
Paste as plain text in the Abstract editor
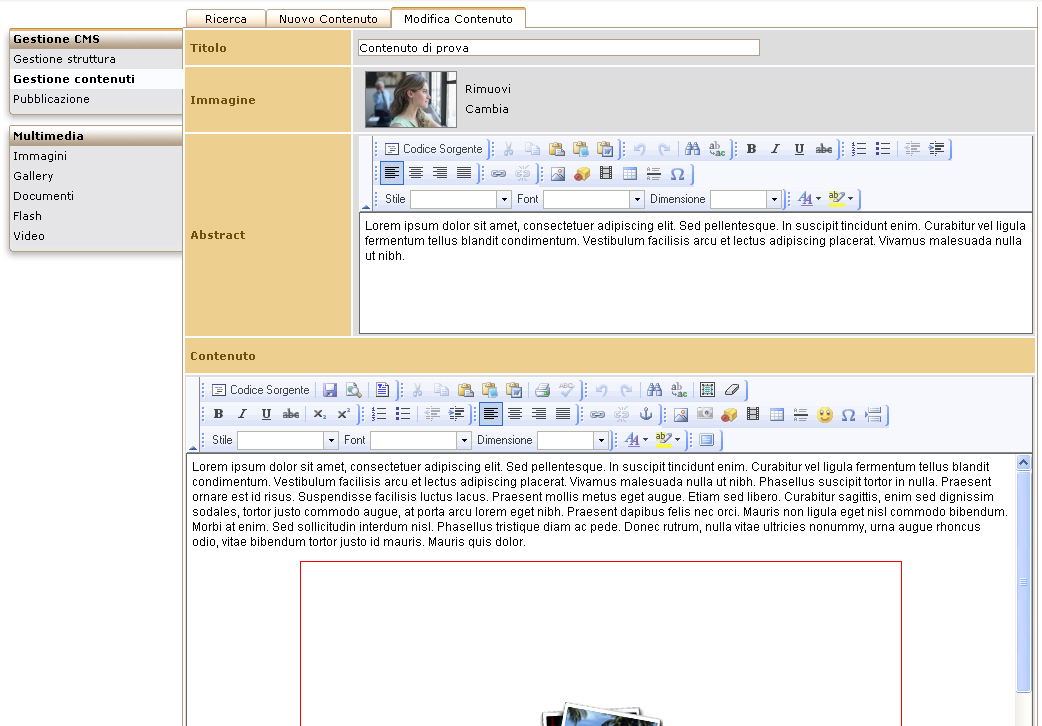[581, 149]
